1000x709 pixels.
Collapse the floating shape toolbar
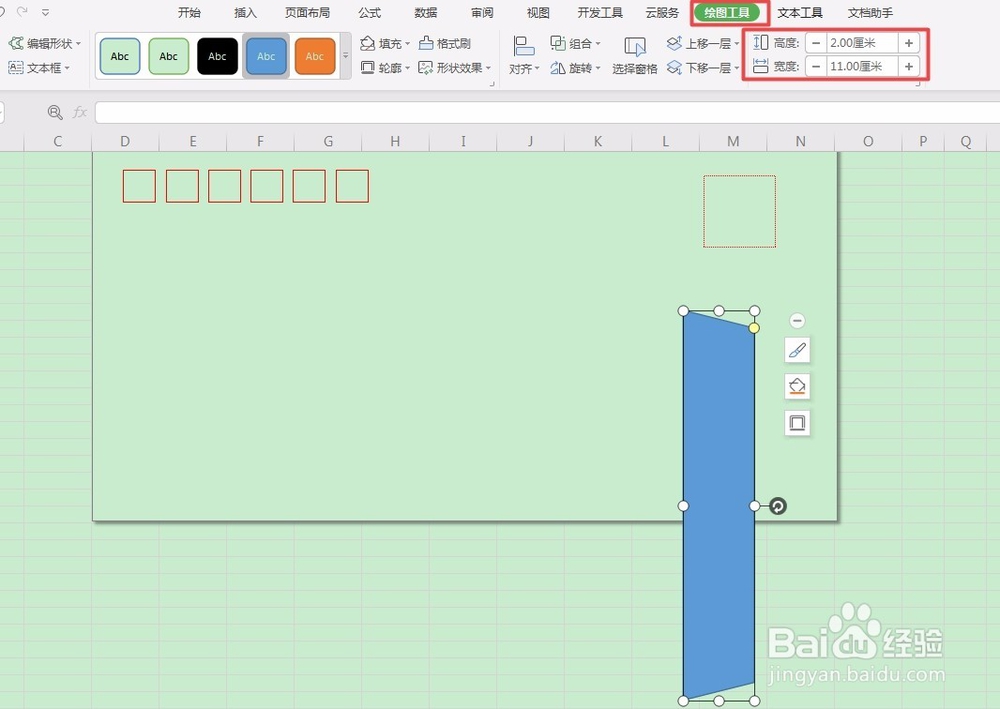coord(797,321)
